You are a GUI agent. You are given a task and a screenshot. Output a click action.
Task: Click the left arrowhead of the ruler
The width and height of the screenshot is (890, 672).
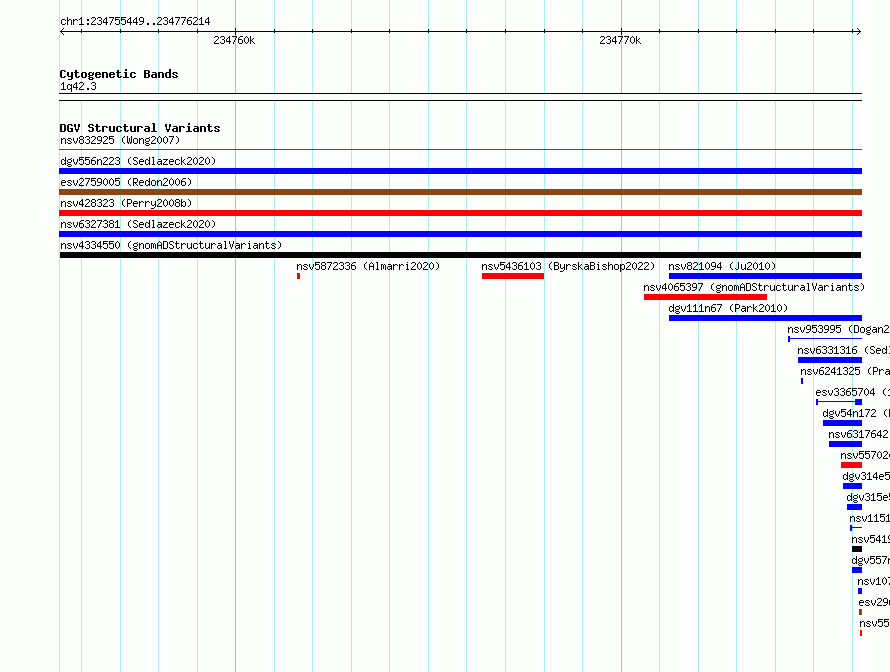[62, 32]
